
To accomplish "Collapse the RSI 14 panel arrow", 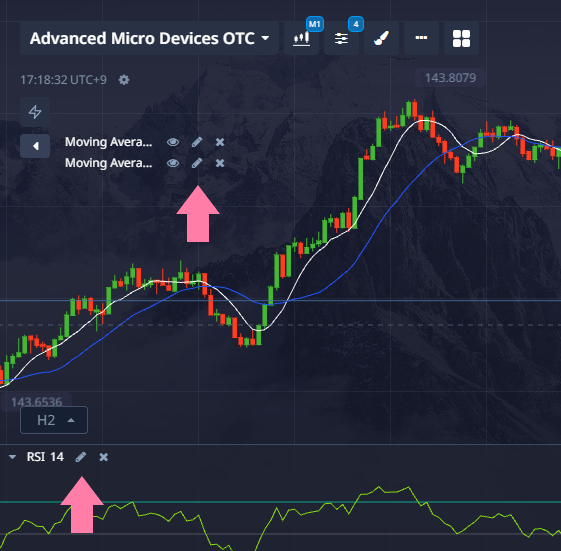I will point(13,457).
